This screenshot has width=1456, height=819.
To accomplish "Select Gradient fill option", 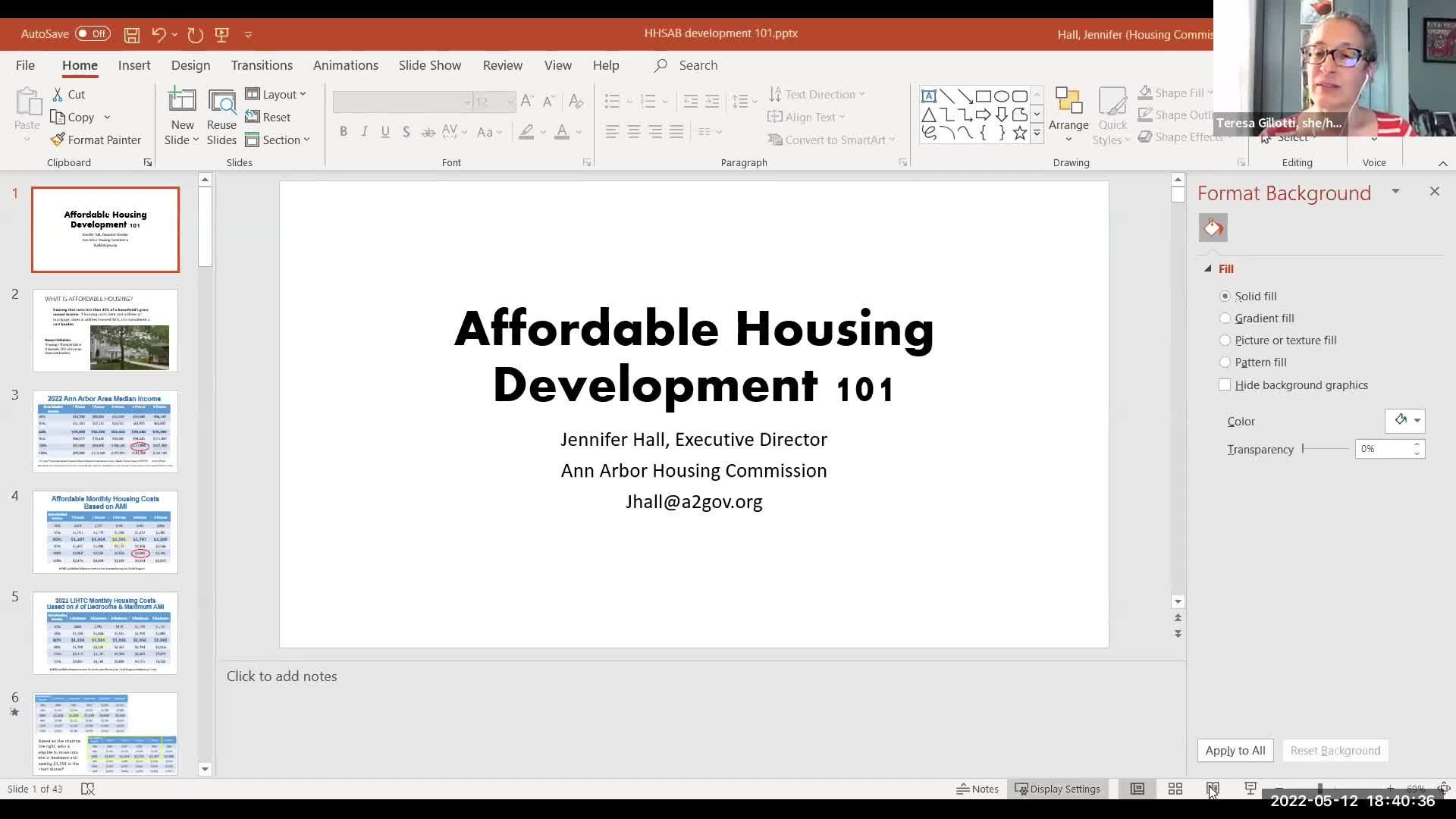I will click(1225, 318).
